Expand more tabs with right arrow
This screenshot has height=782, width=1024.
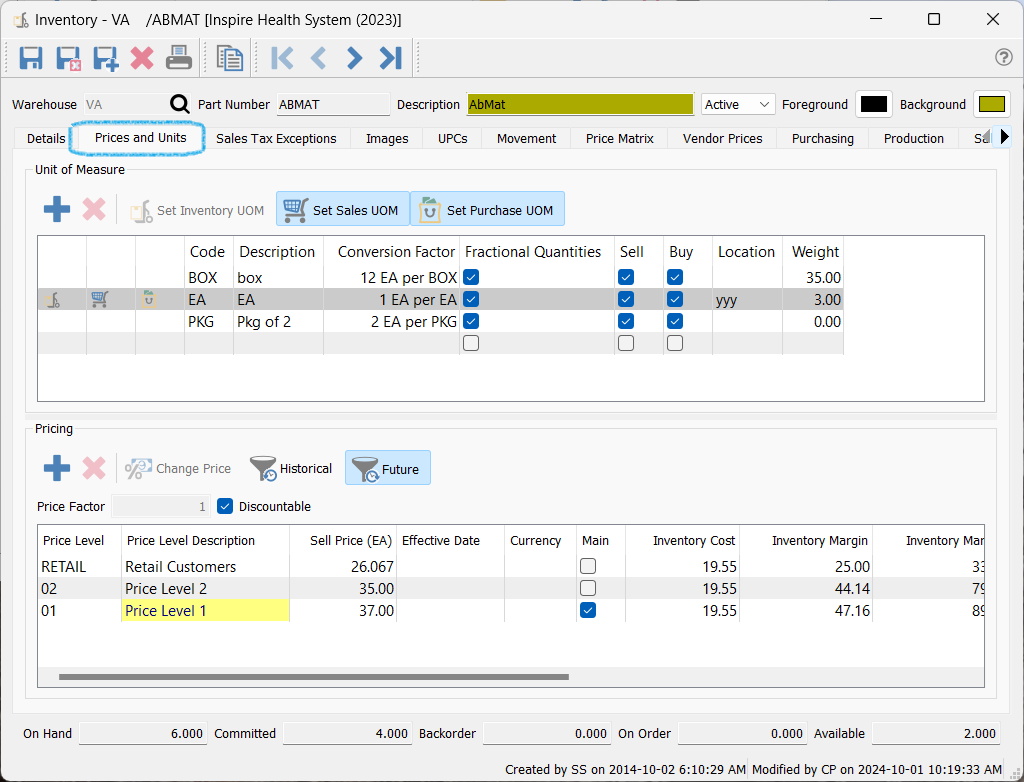point(1005,137)
